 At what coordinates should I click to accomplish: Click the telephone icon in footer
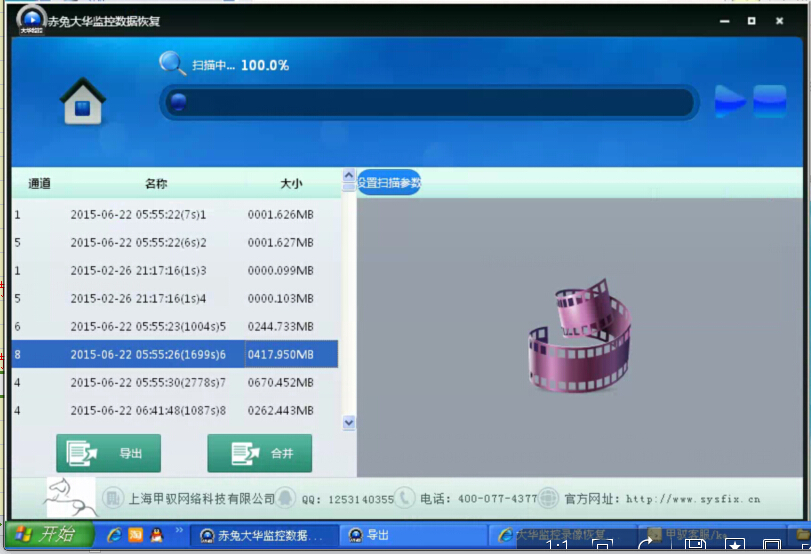pos(404,498)
